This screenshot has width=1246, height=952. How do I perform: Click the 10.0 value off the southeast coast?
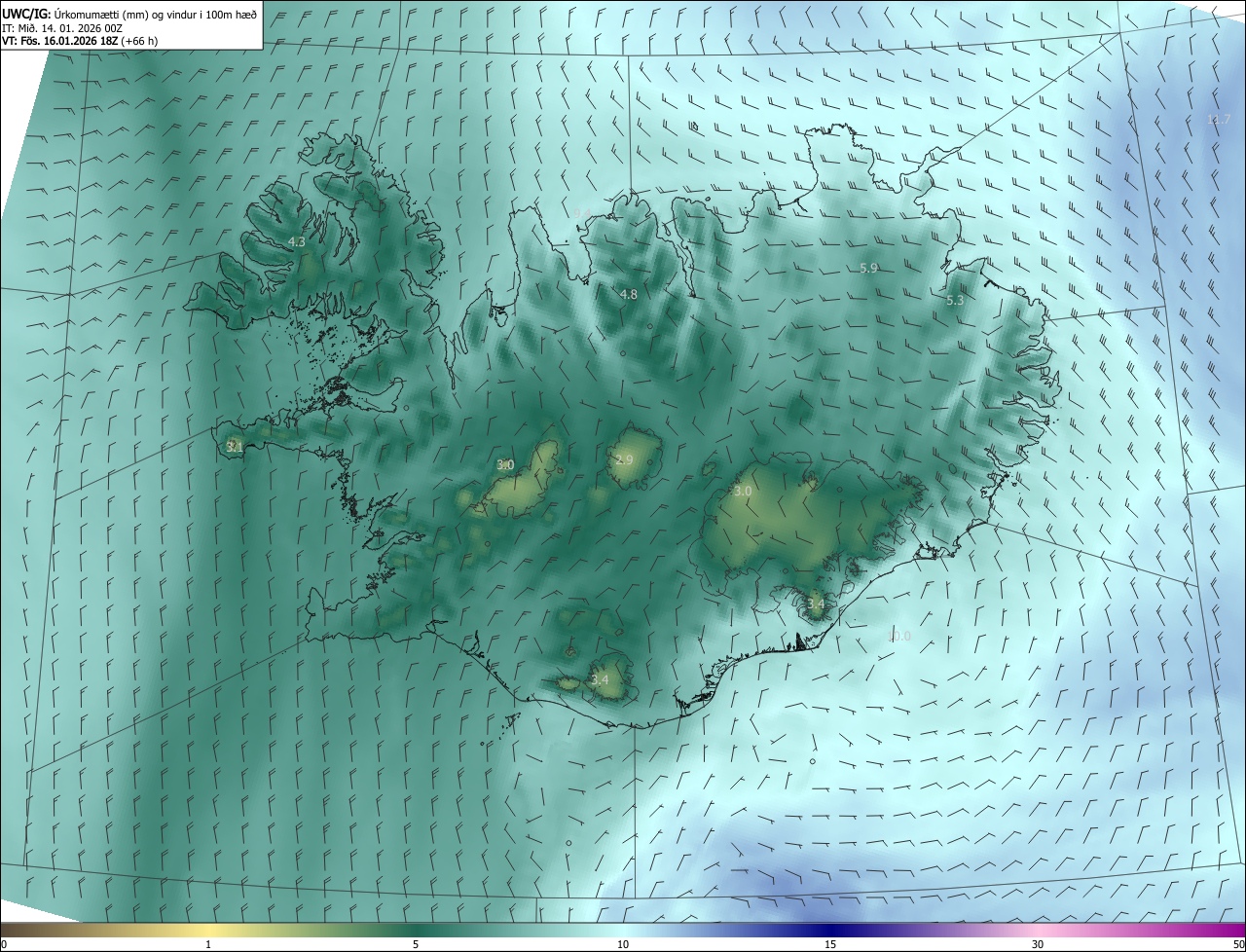[x=899, y=636]
